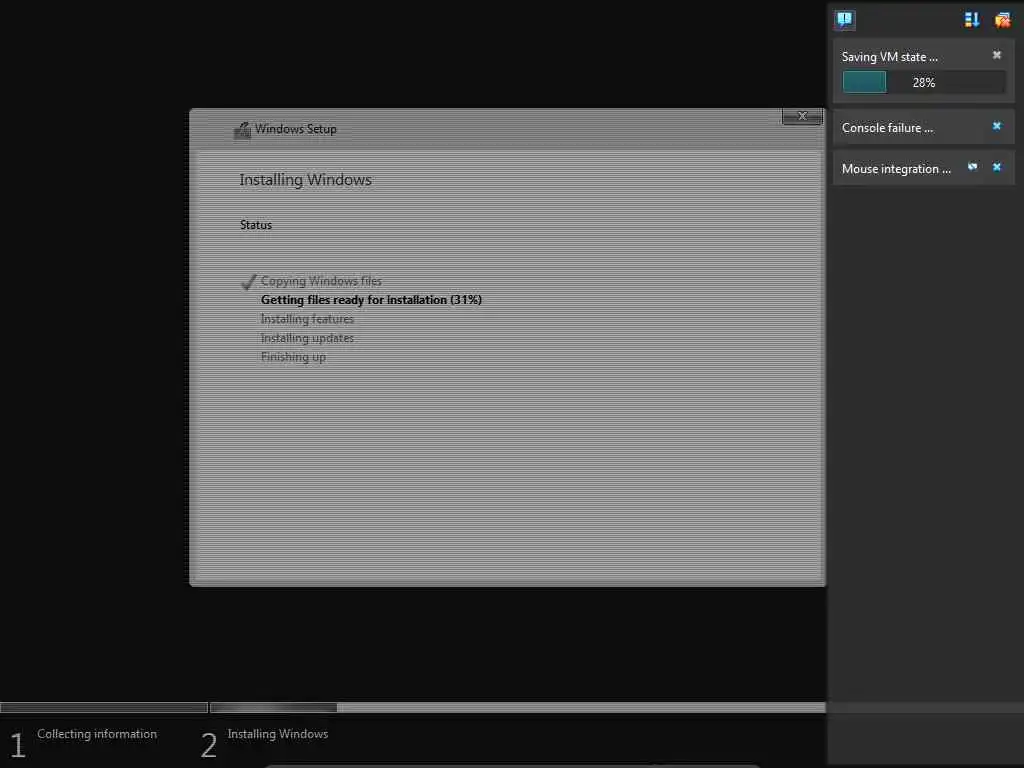Click the Installing Windows heading

tap(305, 180)
